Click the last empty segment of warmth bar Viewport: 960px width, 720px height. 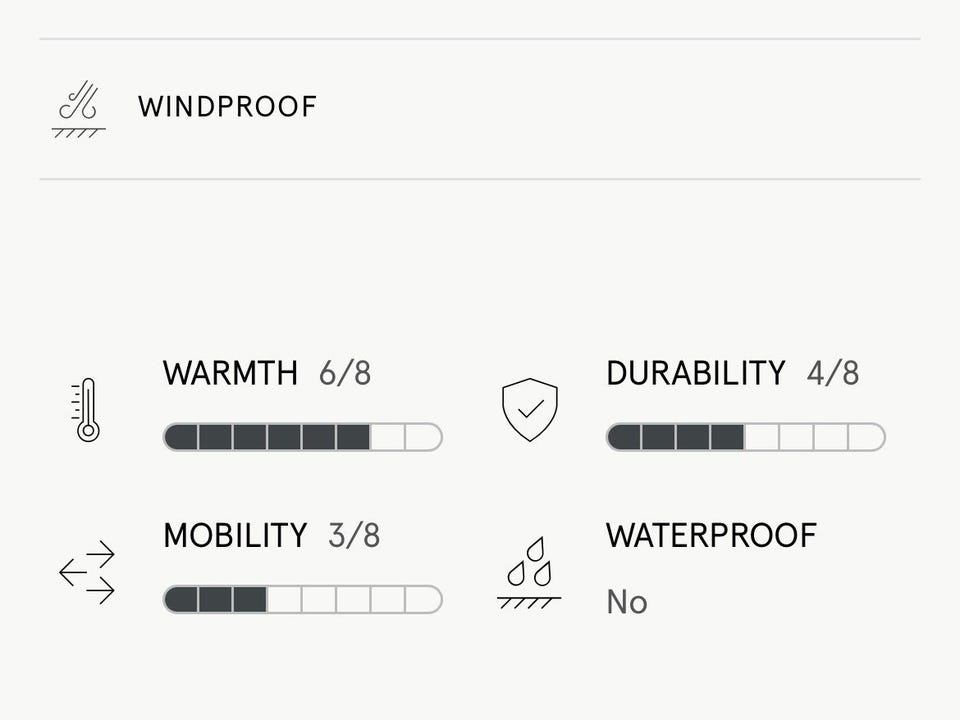click(x=423, y=437)
